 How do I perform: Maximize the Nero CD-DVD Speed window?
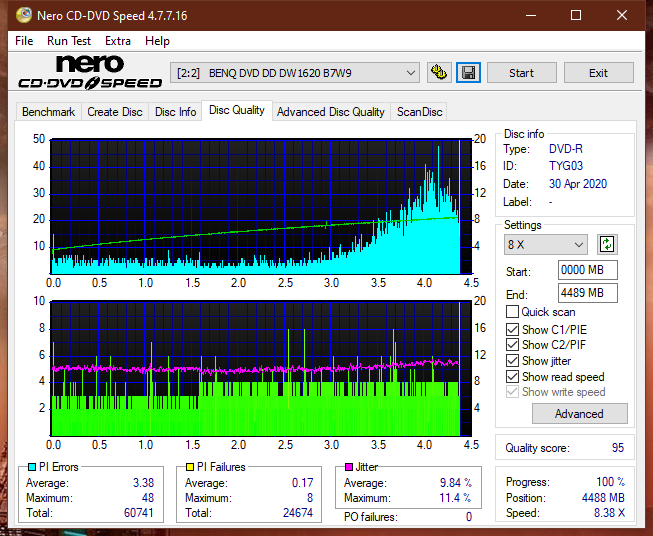pyautogui.click(x=576, y=15)
